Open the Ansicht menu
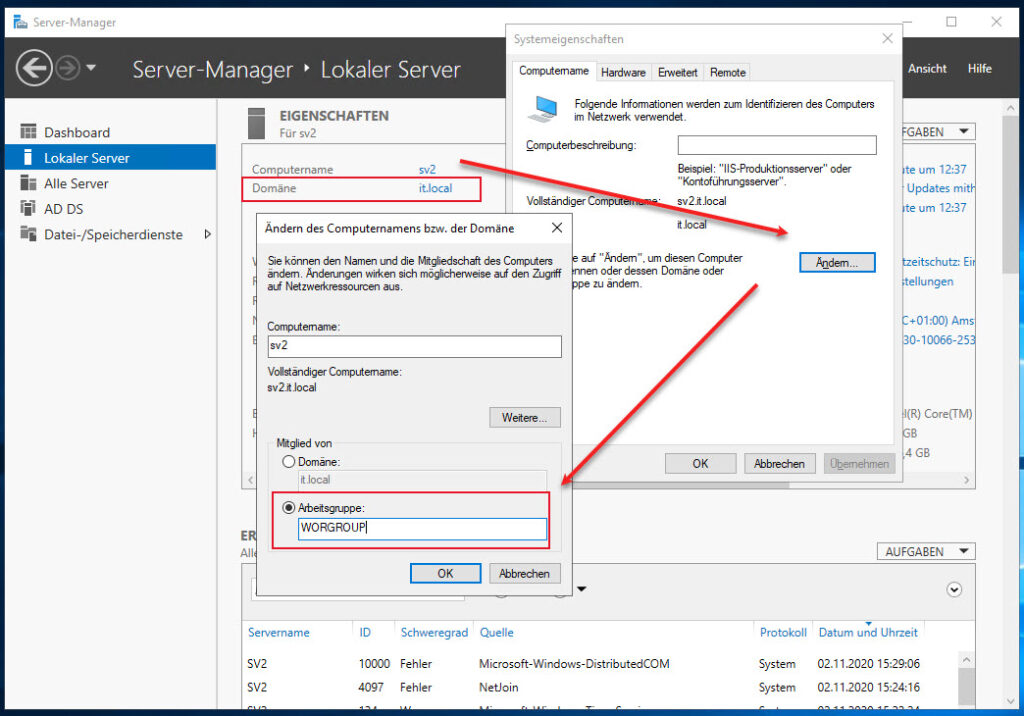Viewport: 1024px width, 716px height. pyautogui.click(x=927, y=69)
